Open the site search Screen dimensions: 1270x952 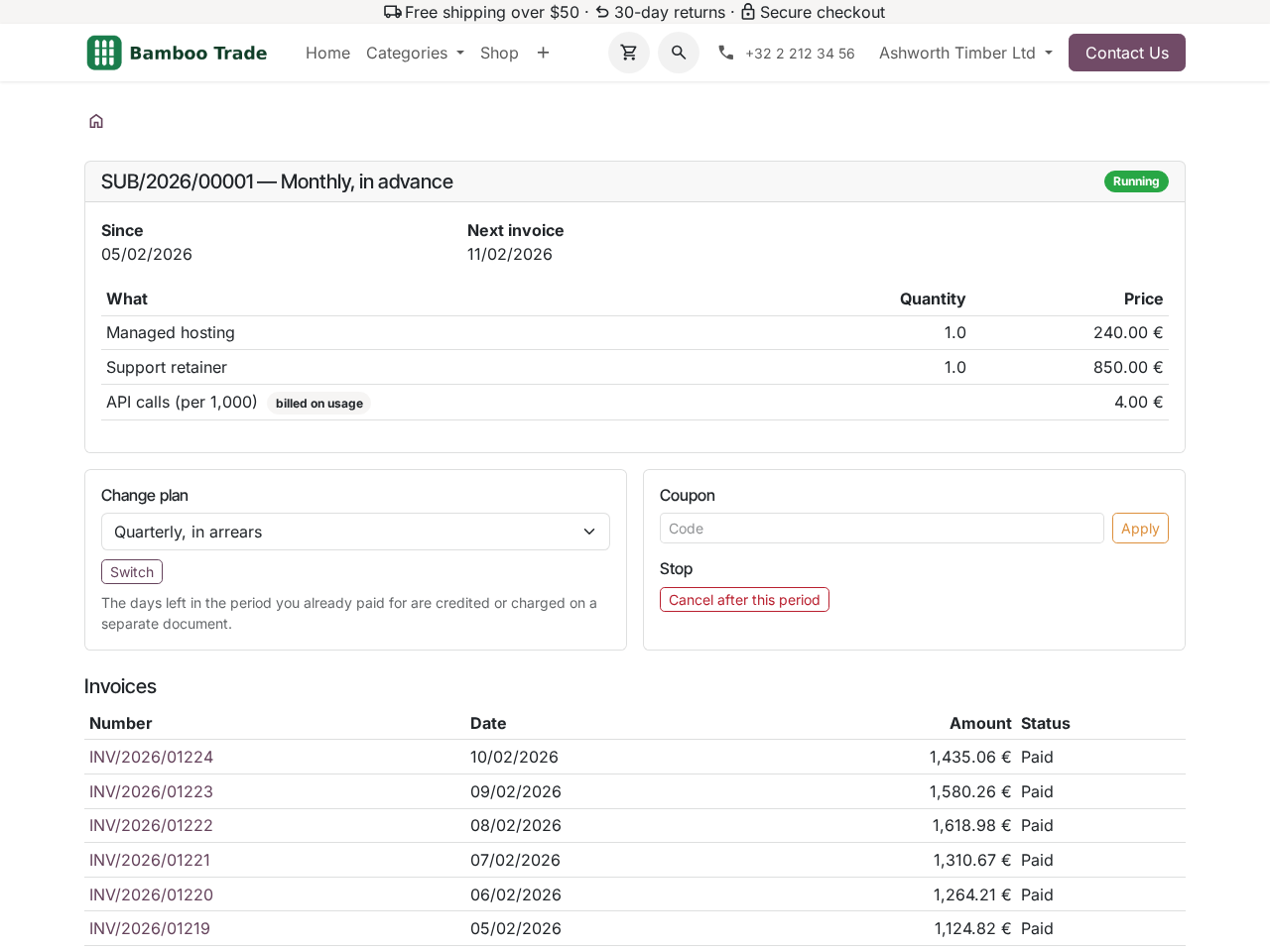click(679, 53)
